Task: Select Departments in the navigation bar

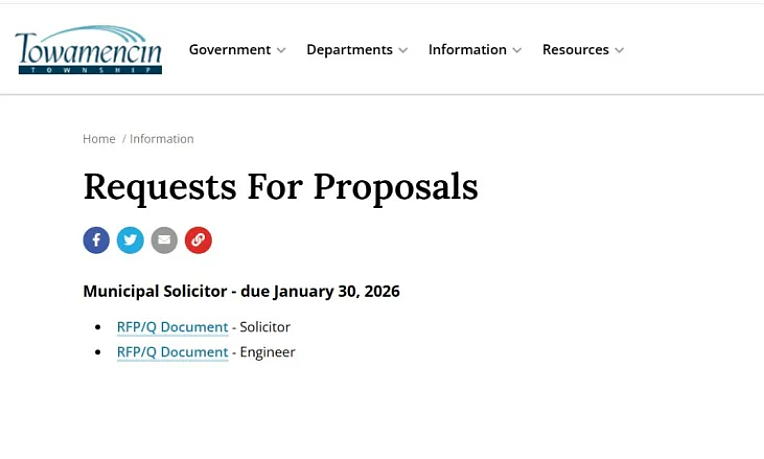Action: pos(349,50)
